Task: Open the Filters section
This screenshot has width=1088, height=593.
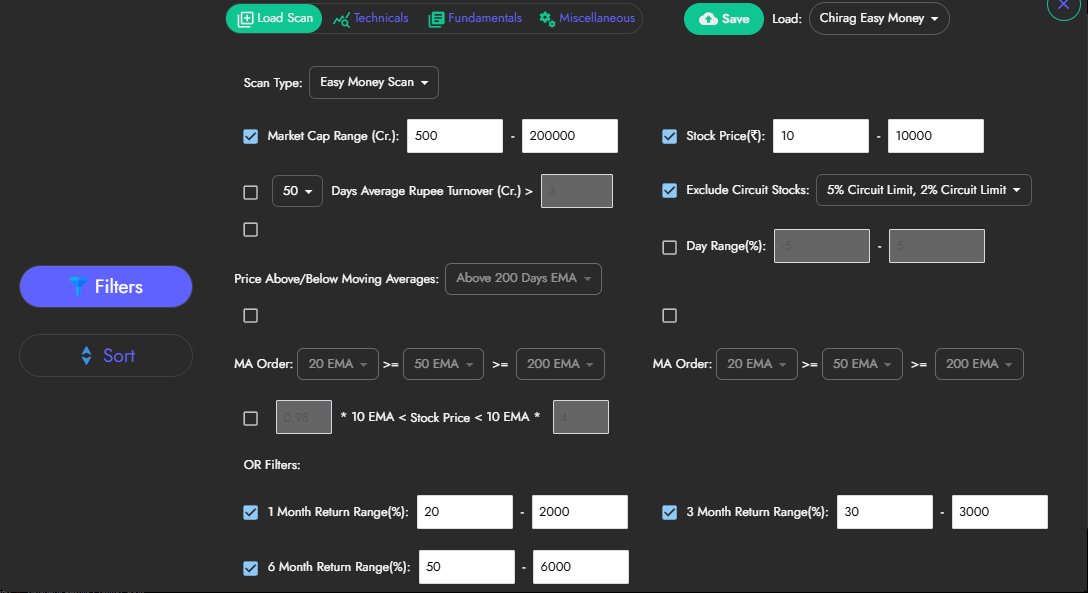Action: click(105, 286)
